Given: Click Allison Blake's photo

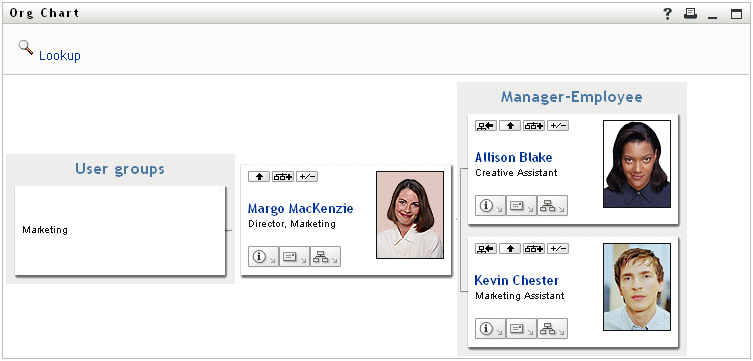Looking at the screenshot, I should coord(637,164).
